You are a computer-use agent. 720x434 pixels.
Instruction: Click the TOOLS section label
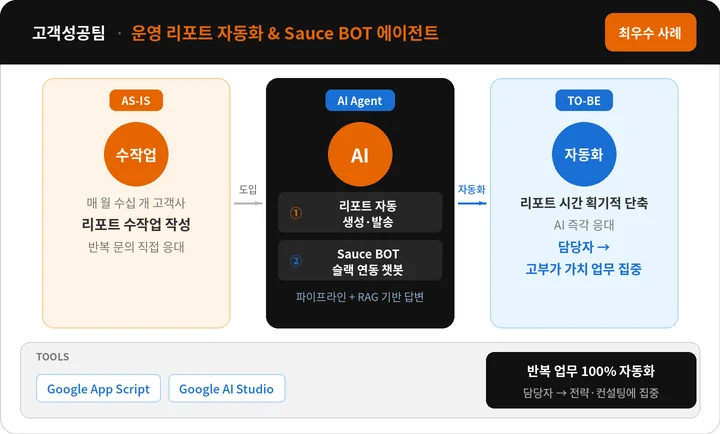click(53, 356)
